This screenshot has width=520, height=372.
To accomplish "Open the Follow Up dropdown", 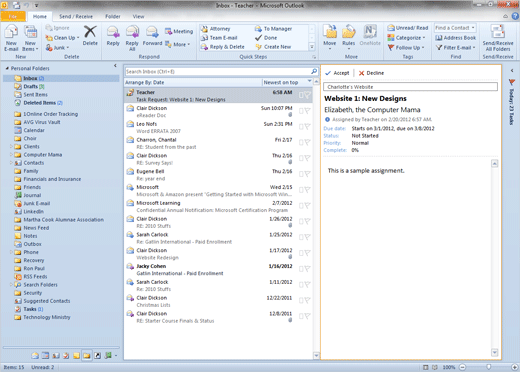I will (406, 48).
